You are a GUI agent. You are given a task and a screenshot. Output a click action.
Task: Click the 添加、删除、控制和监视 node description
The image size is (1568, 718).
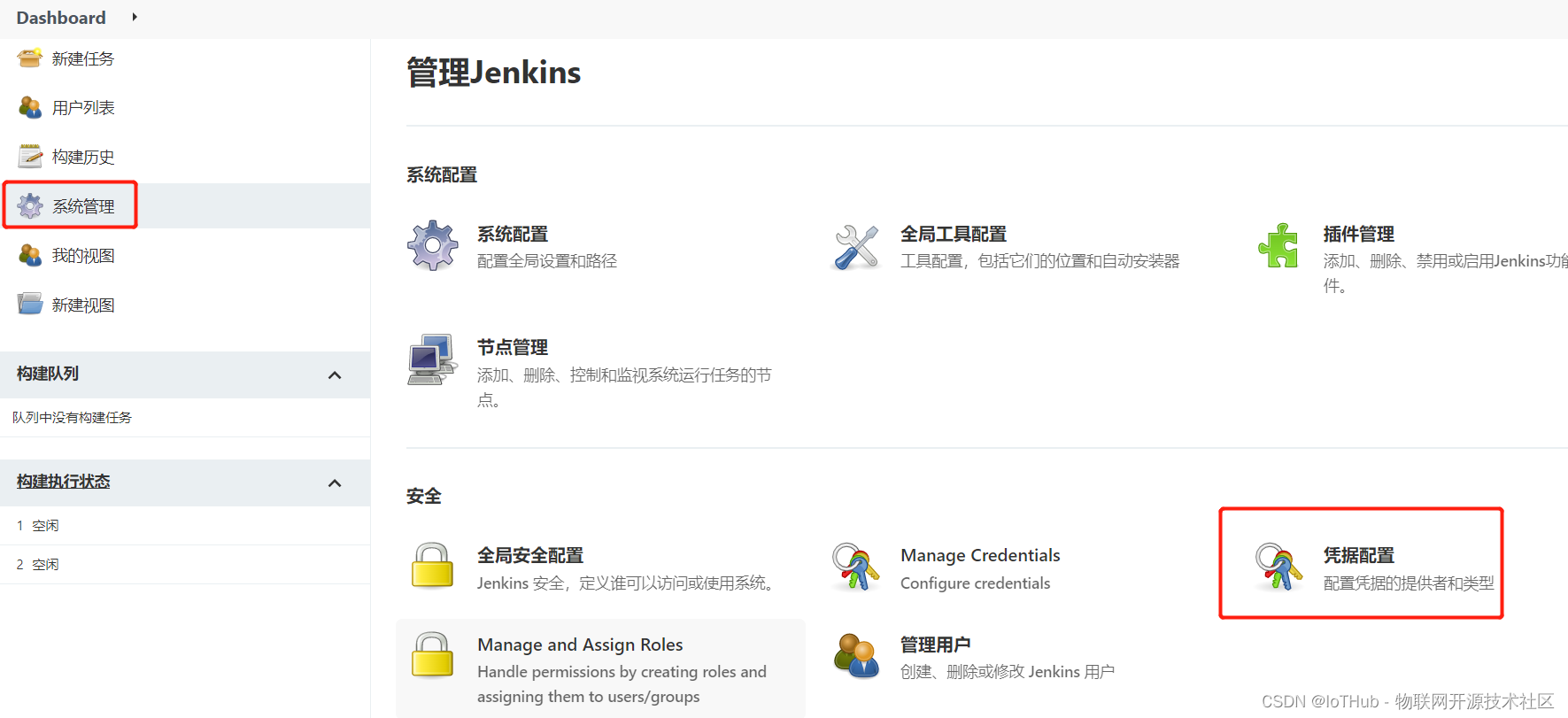click(x=624, y=387)
